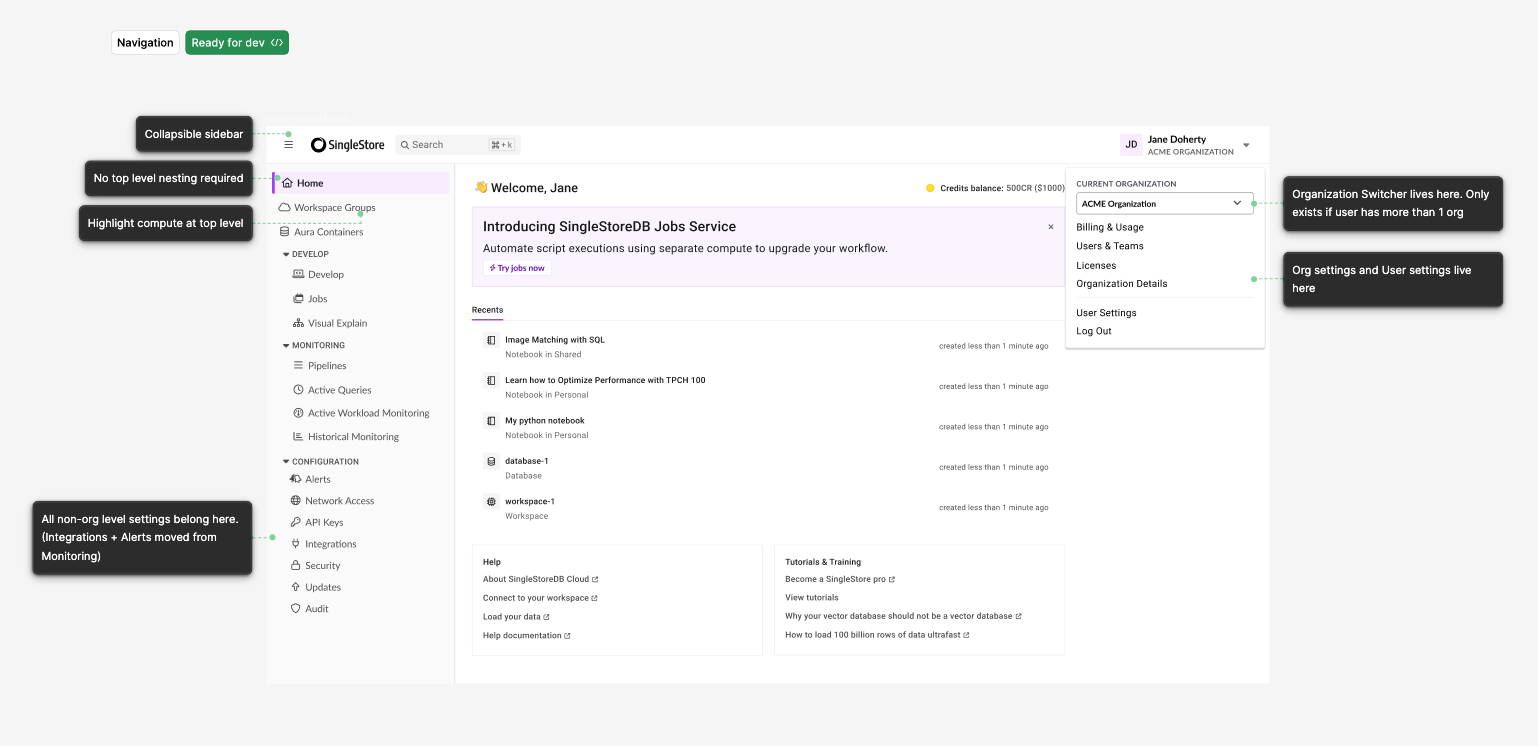Open the Help documentation link
1538x746 pixels.
526,636
